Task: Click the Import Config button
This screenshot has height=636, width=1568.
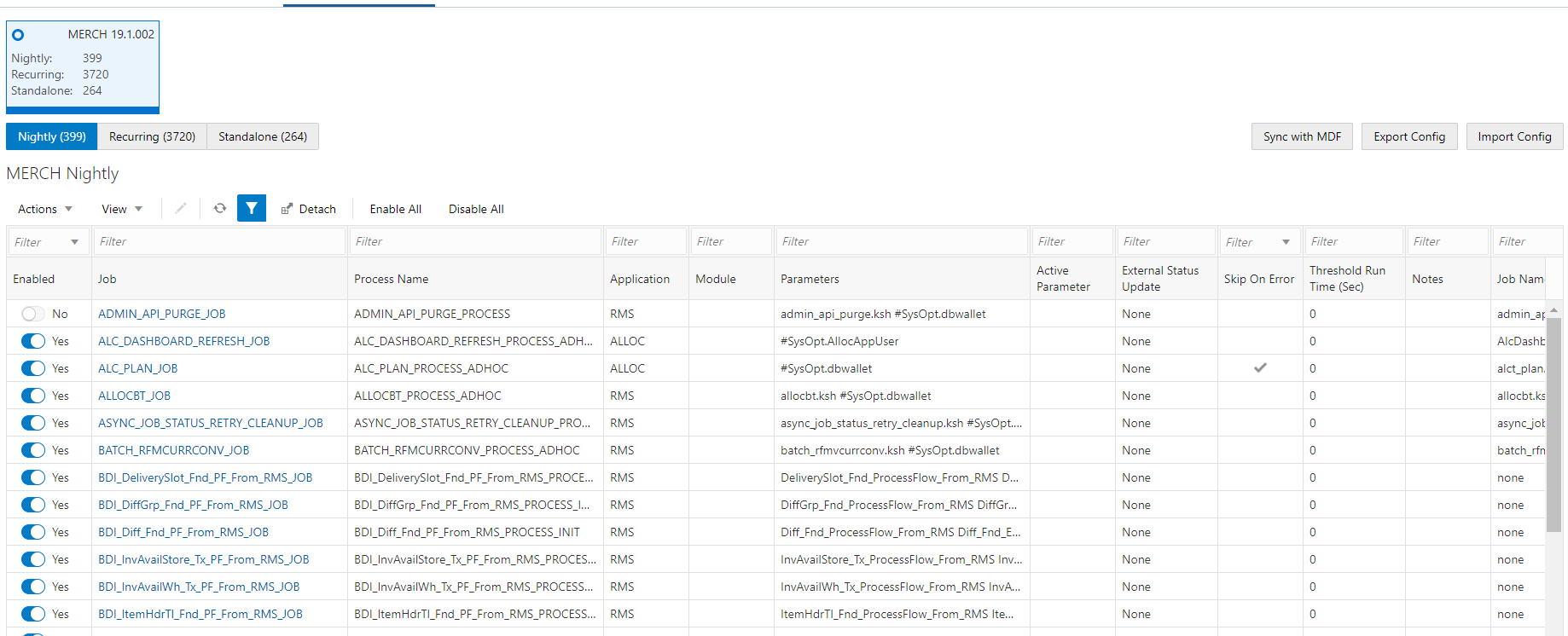Action: point(1514,136)
